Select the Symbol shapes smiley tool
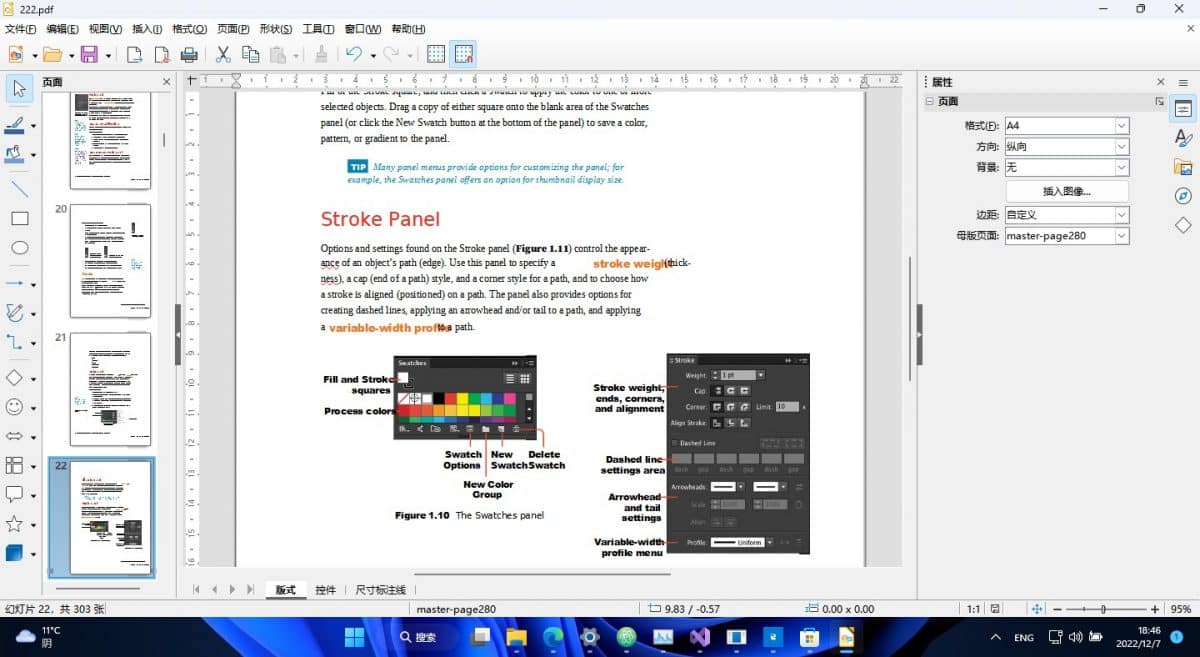The height and width of the screenshot is (657, 1200). click(14, 408)
